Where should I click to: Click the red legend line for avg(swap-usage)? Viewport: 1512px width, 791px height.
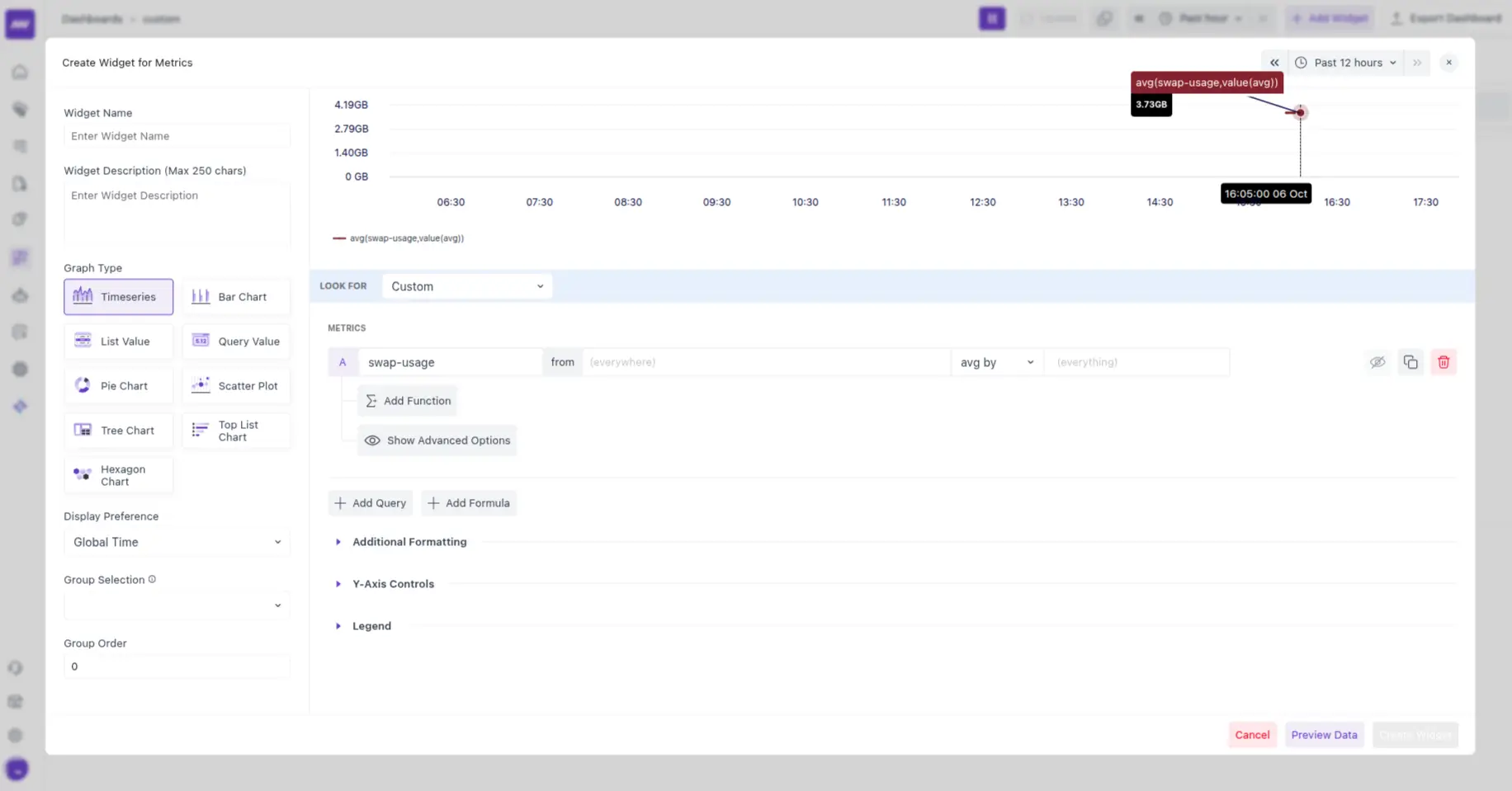[339, 238]
